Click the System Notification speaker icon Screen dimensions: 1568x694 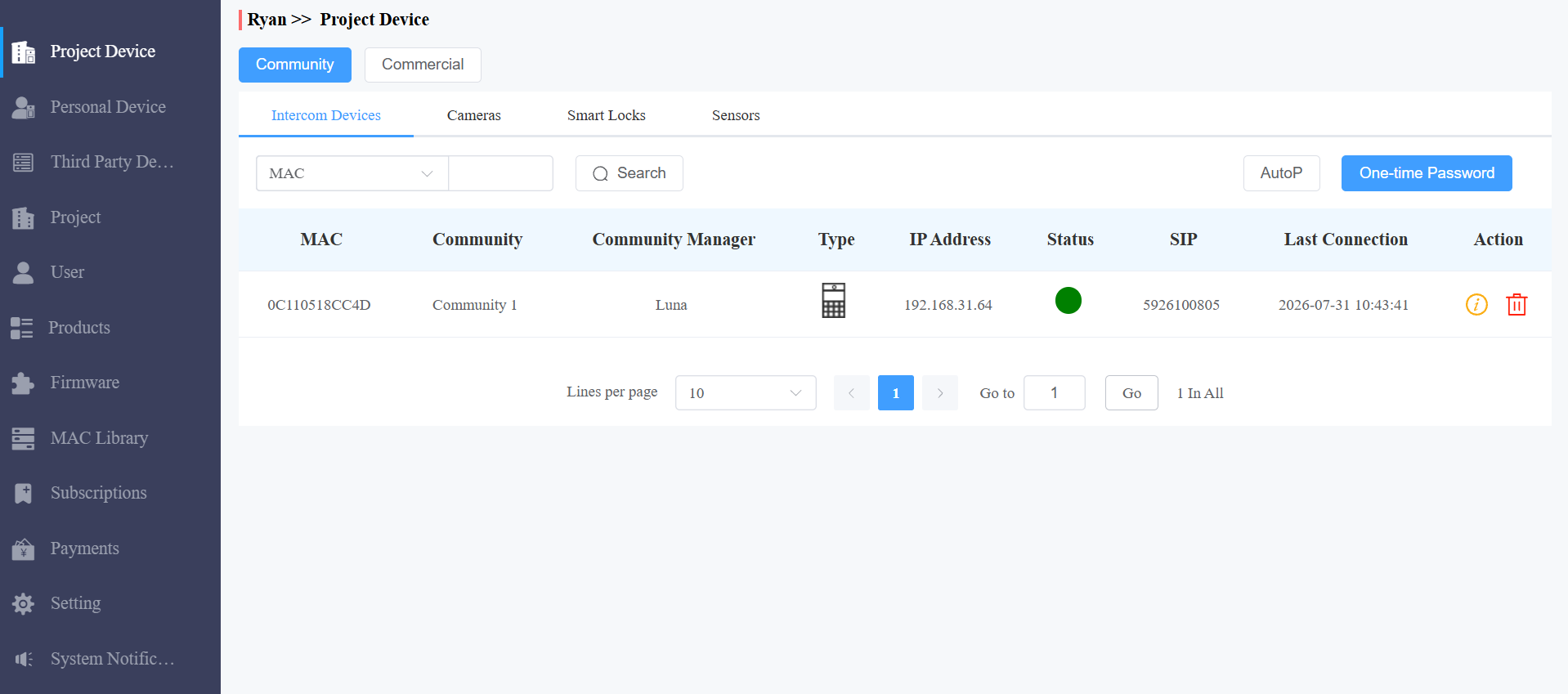pyautogui.click(x=24, y=659)
